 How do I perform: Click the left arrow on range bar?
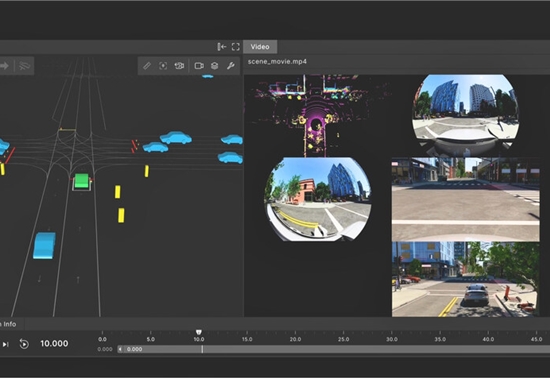(x=120, y=349)
